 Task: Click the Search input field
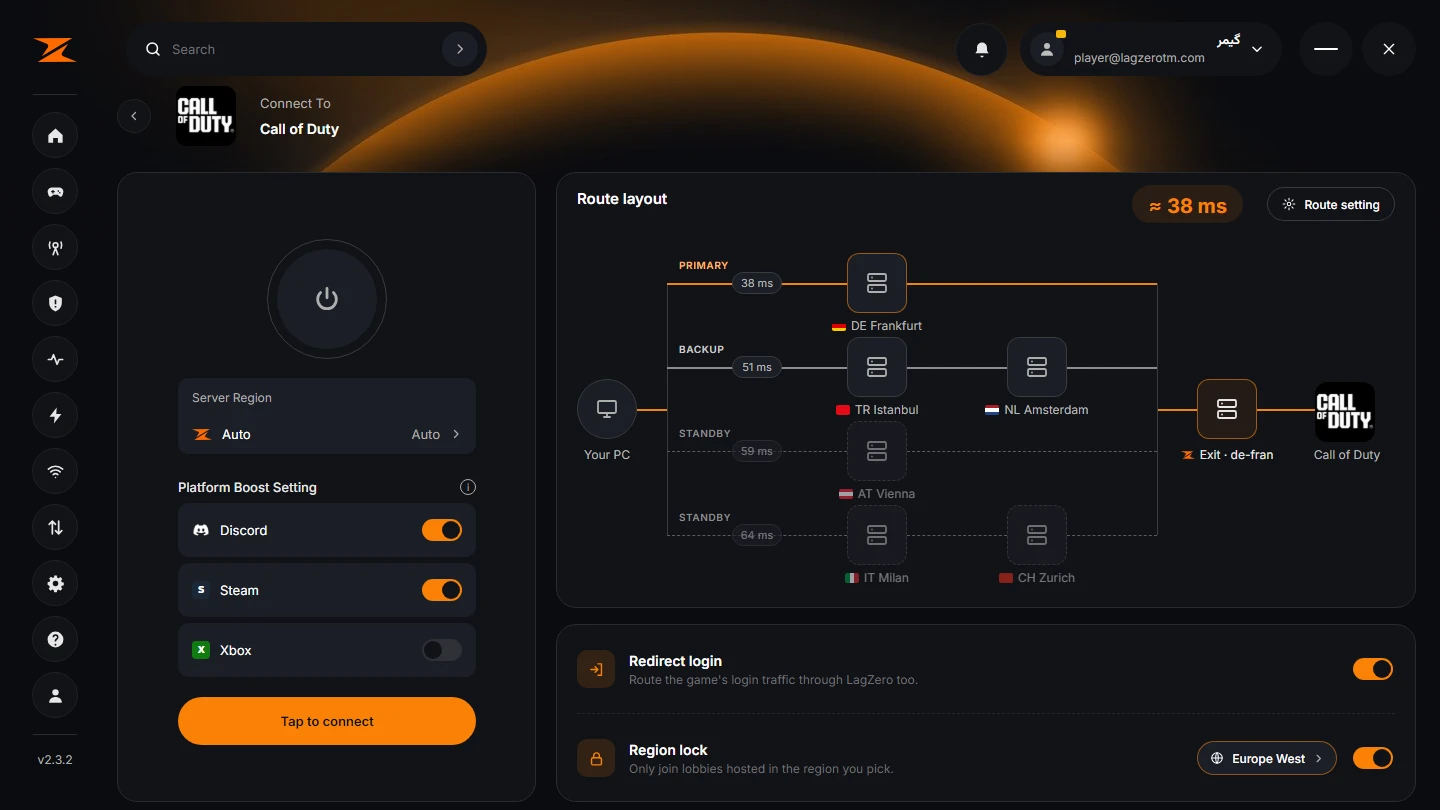pyautogui.click(x=306, y=49)
